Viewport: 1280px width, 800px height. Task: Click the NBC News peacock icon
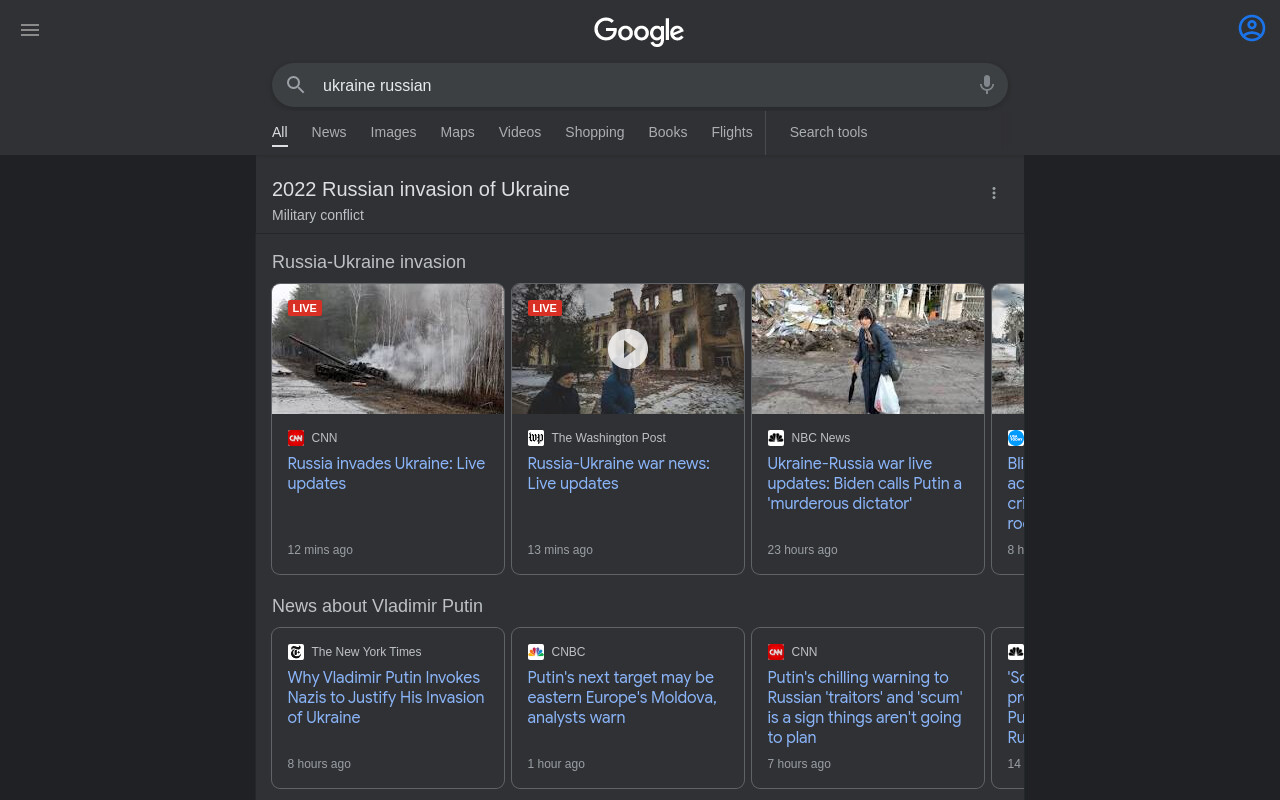pos(776,438)
